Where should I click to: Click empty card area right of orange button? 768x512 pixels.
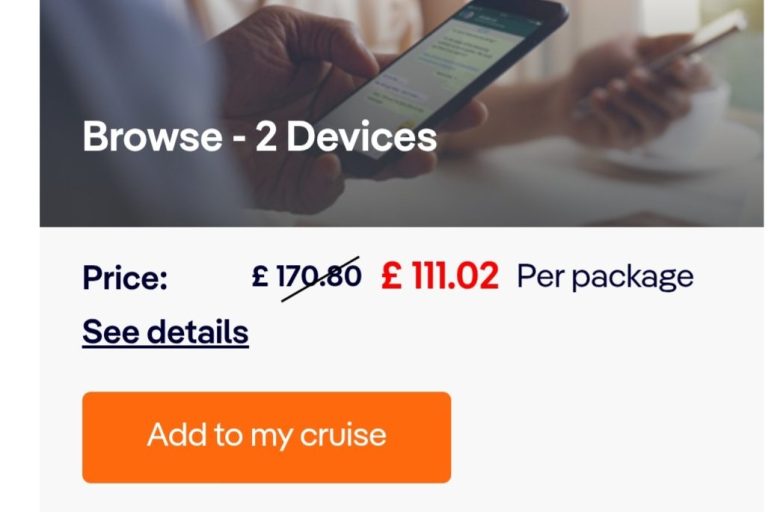600,437
